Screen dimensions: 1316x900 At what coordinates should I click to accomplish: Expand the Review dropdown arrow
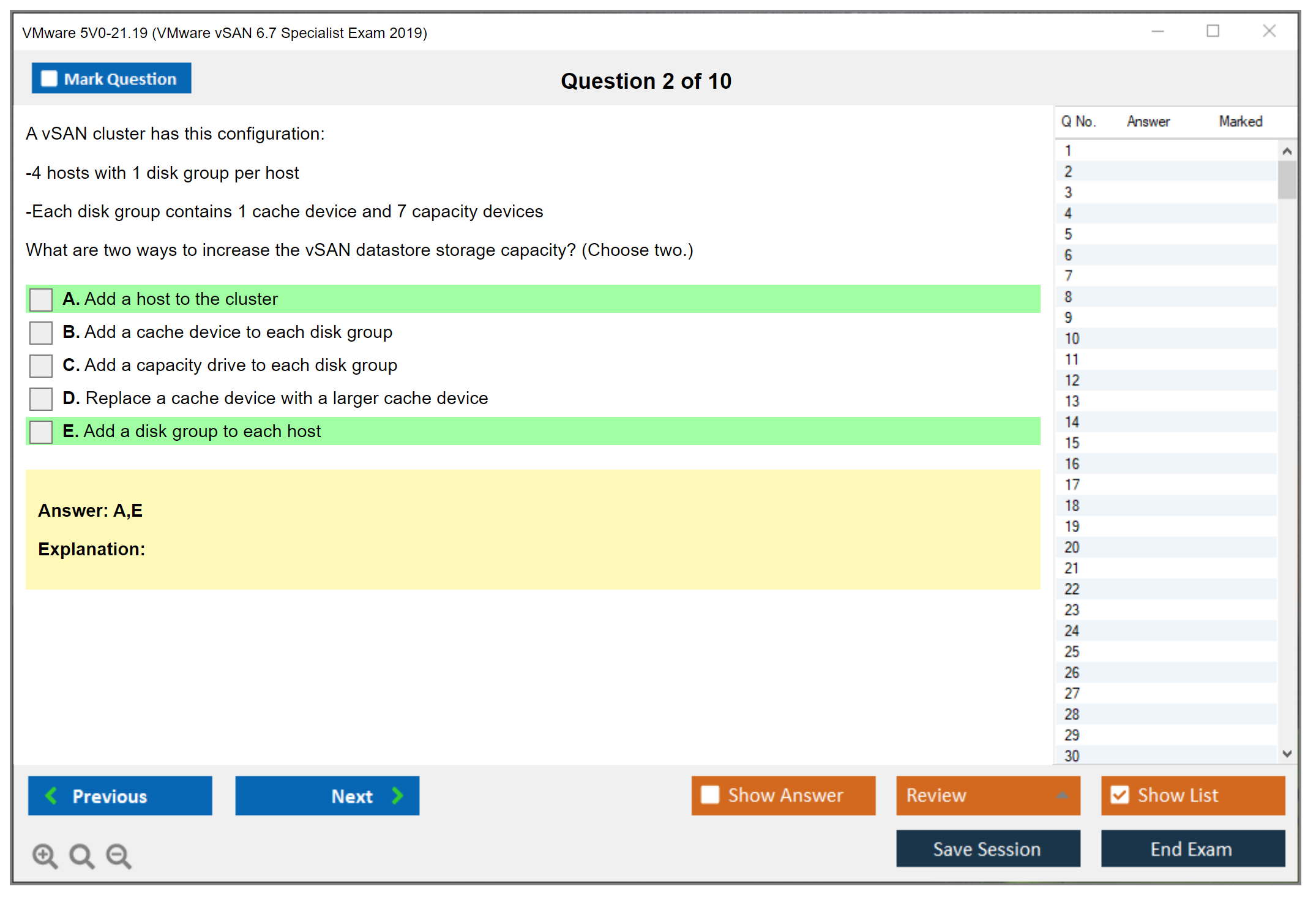1062,795
